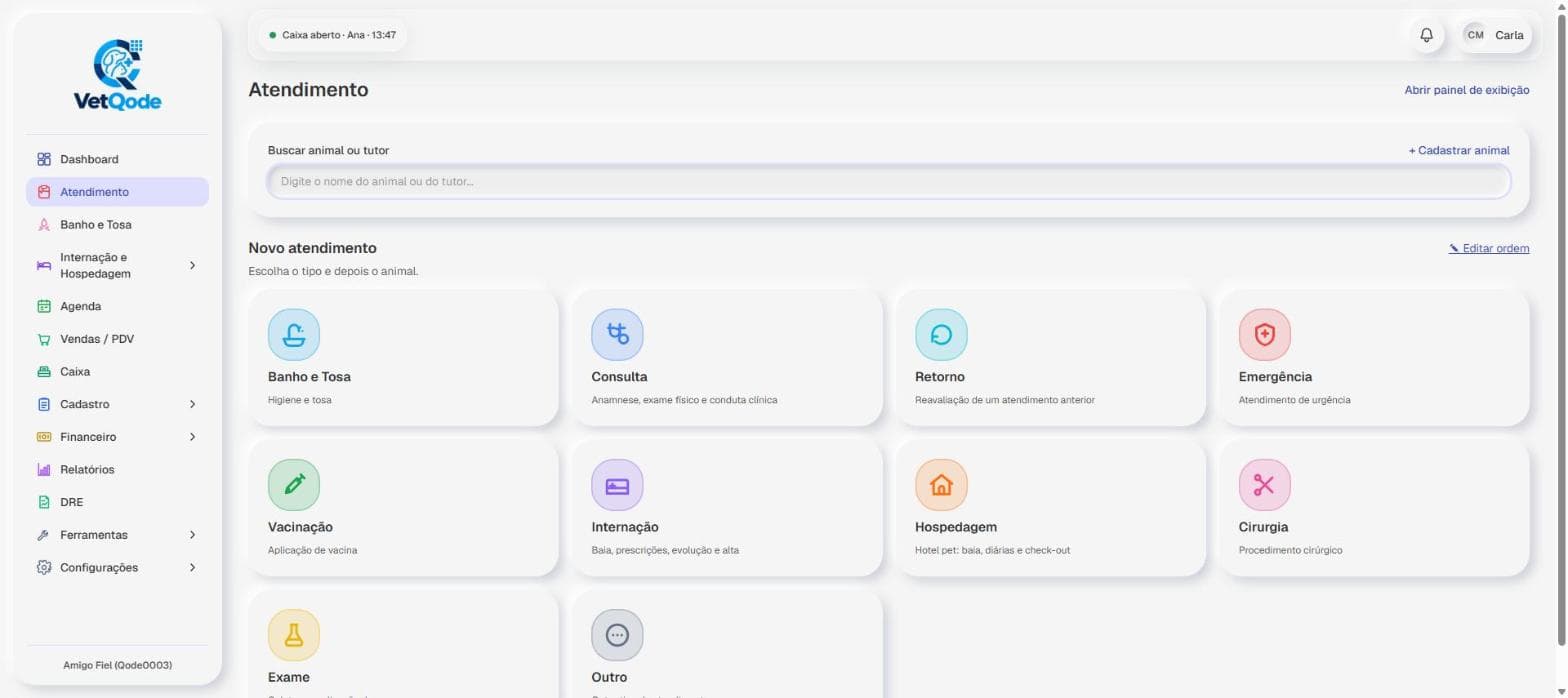Click the Caixa aberto status pill

pos(332,35)
